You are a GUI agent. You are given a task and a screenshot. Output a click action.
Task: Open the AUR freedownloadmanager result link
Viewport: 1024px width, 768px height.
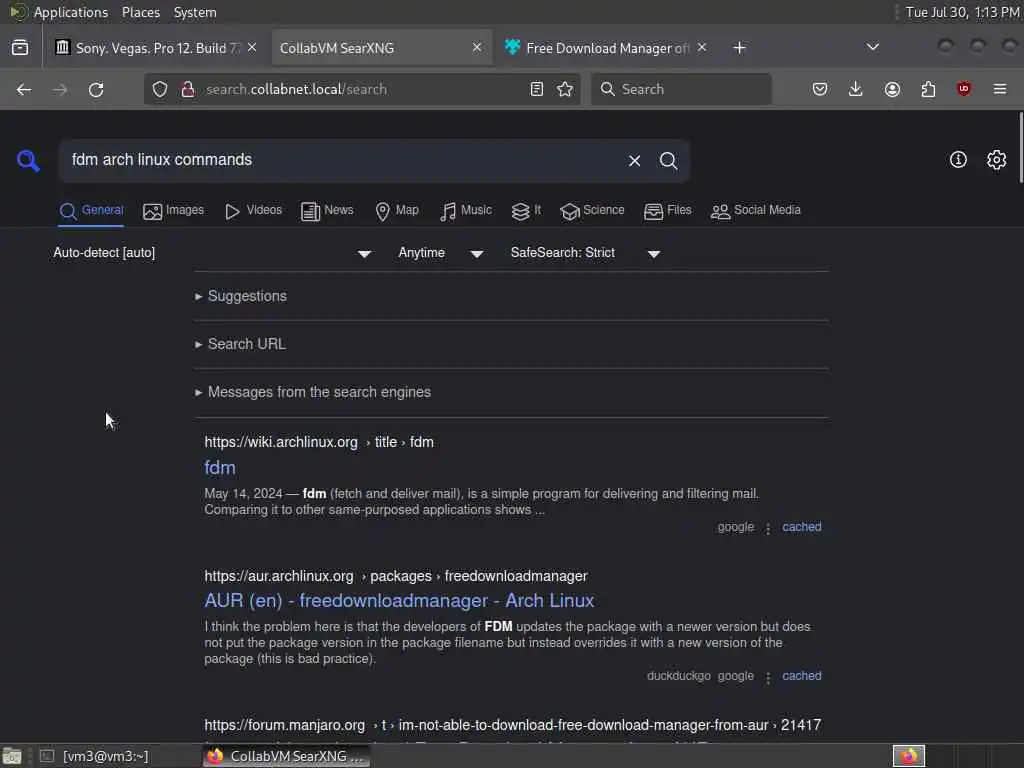(x=399, y=601)
